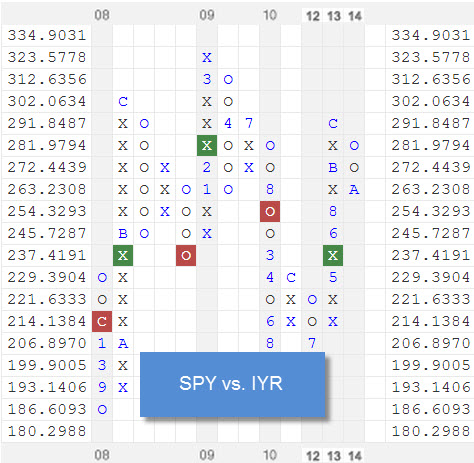474x463 pixels.
Task: Click 291.8487 on the right price axis
Action: 431,123
